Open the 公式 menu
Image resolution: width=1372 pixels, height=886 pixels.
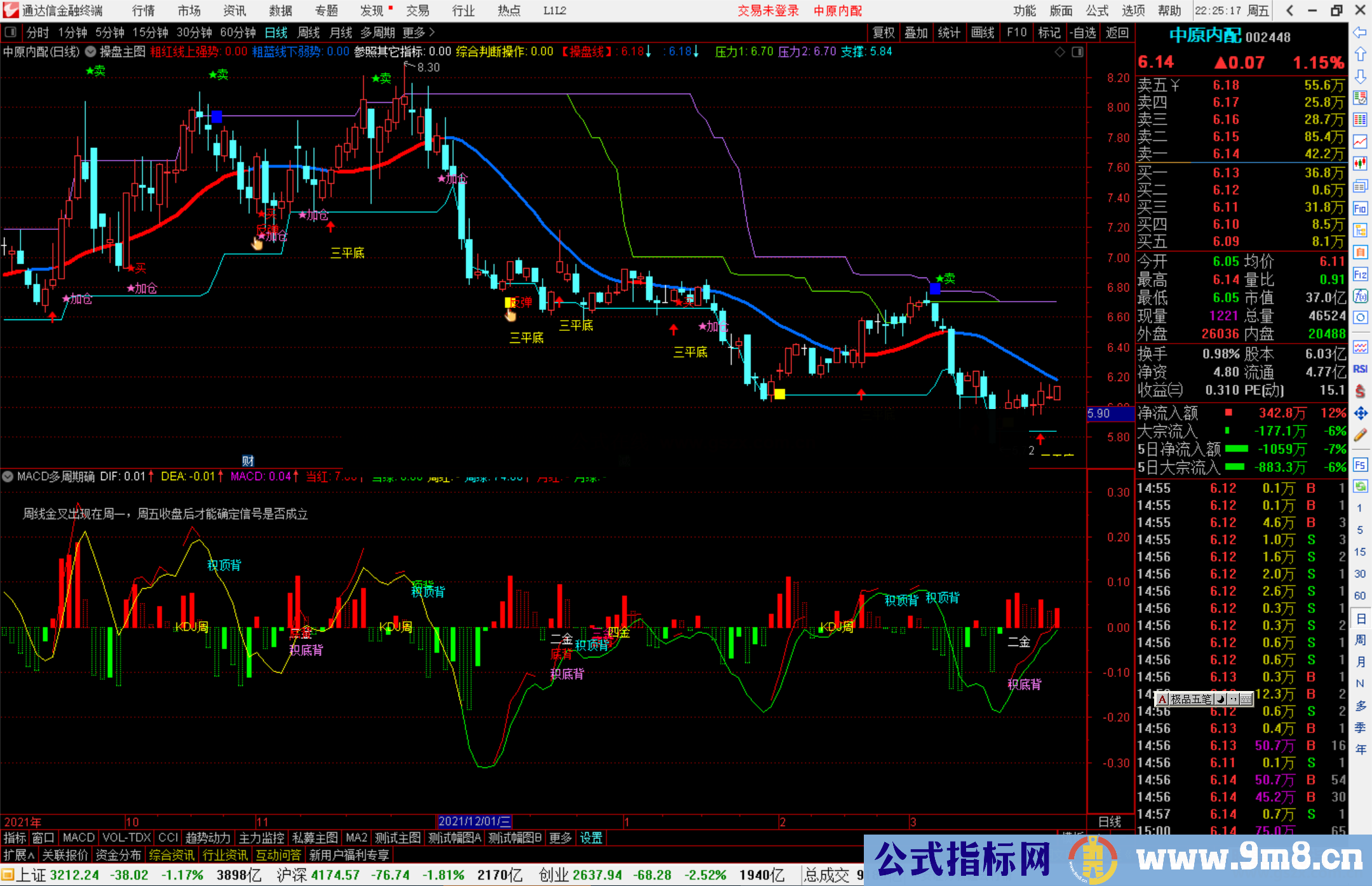(x=1097, y=11)
